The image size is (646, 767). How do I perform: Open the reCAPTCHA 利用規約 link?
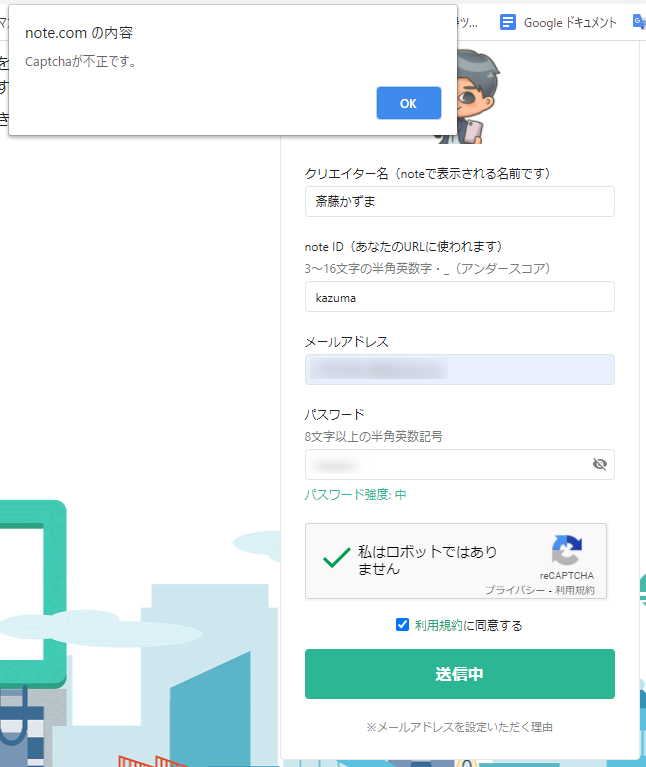[x=575, y=590]
